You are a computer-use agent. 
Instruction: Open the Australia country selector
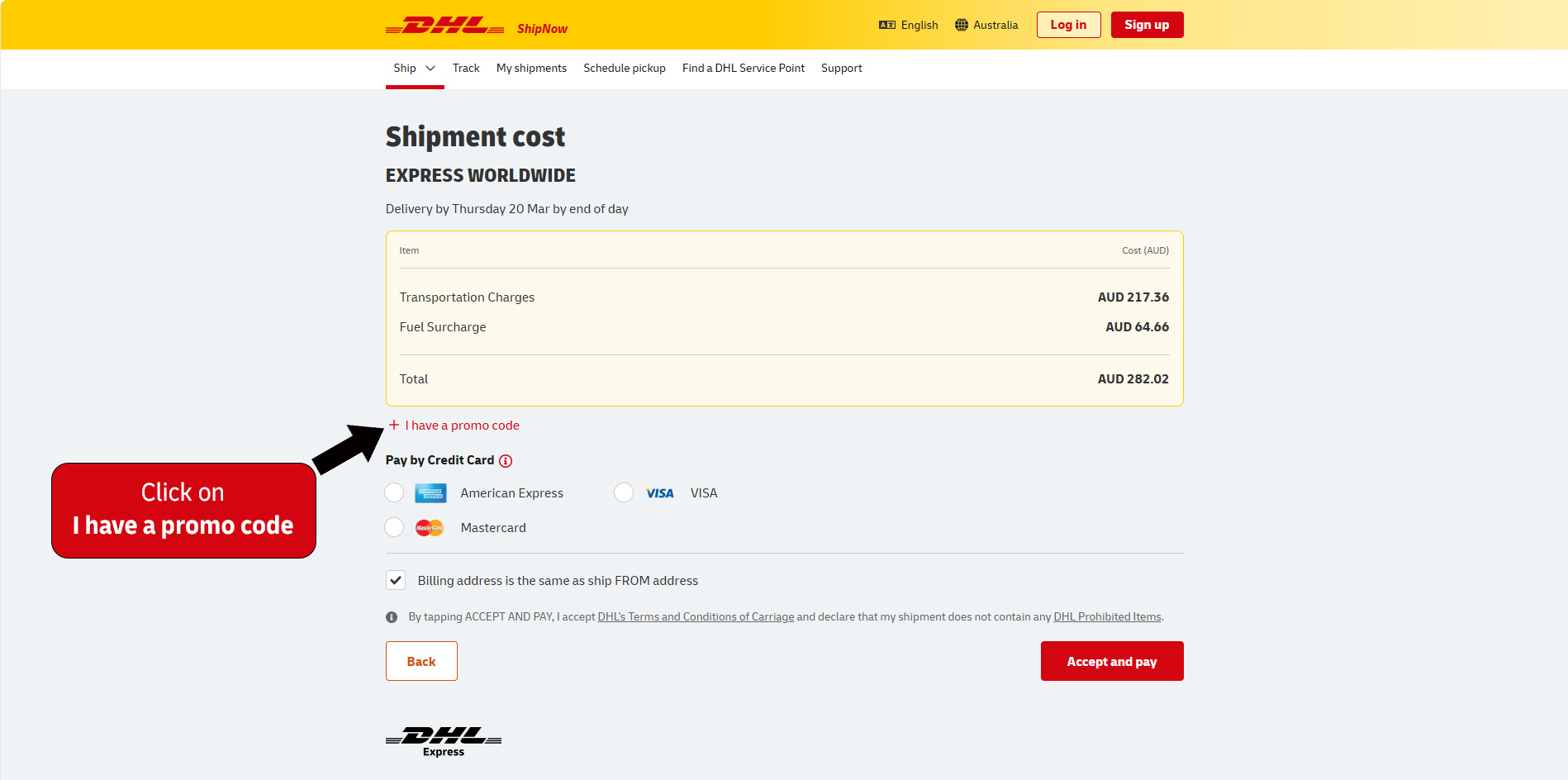[986, 25]
